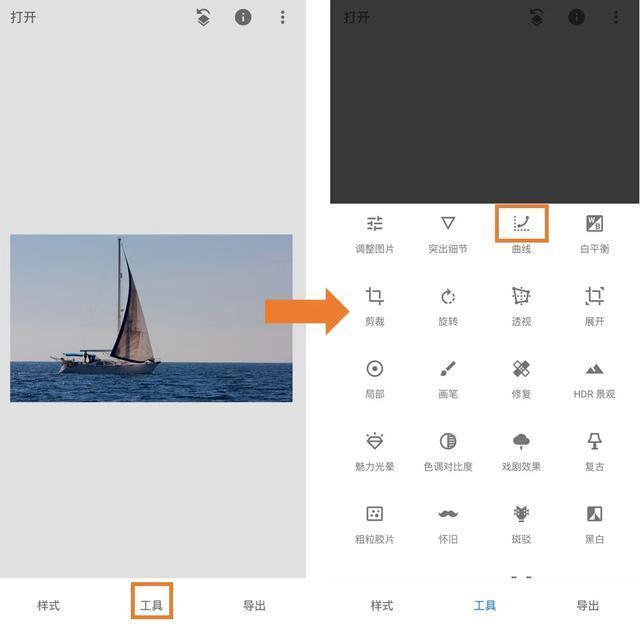The height and width of the screenshot is (632, 640).
Task: Show image info in left screen
Action: tap(243, 17)
